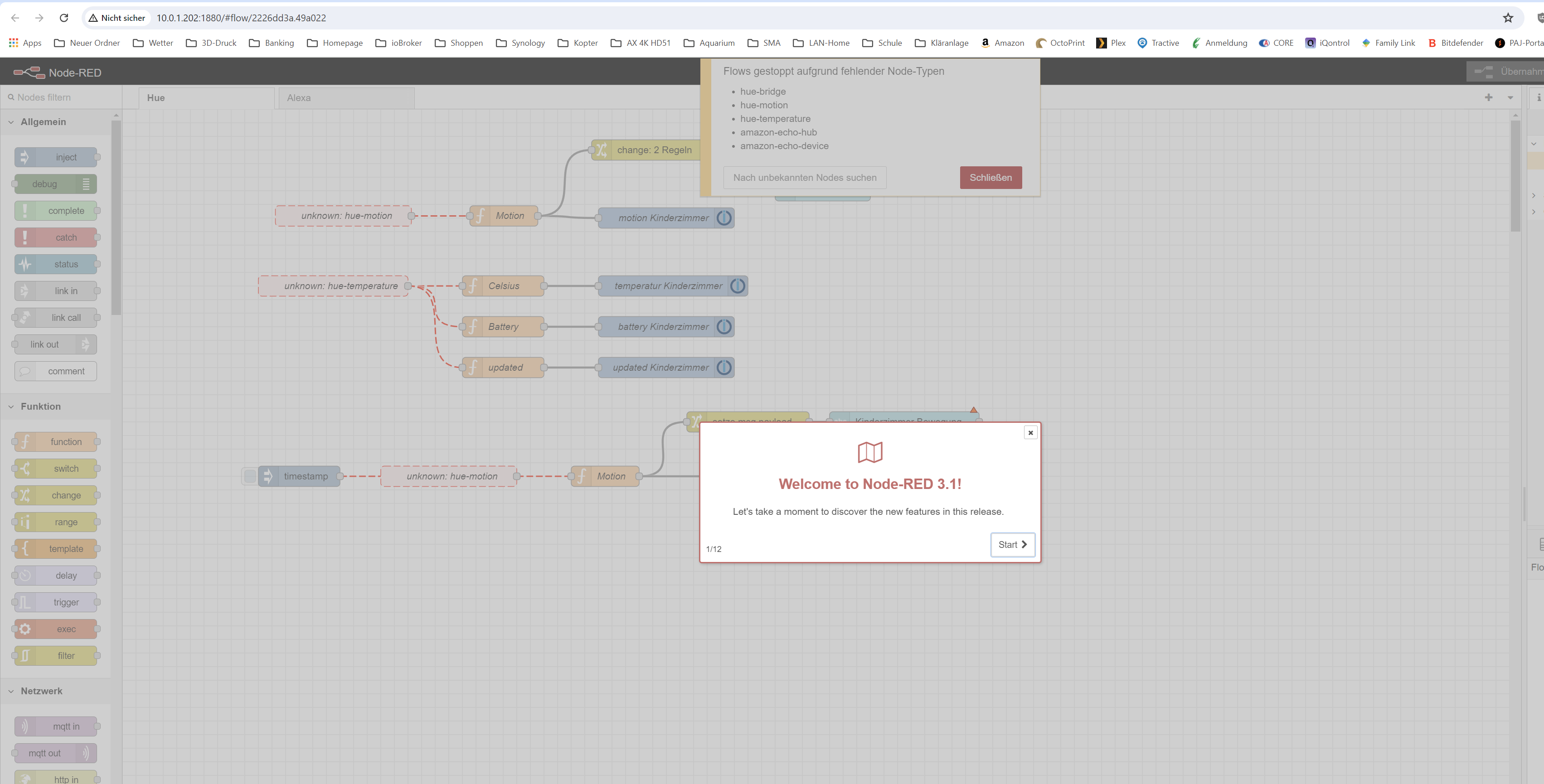Open the info sidebar icon
The image size is (1544, 784).
click(x=1538, y=97)
